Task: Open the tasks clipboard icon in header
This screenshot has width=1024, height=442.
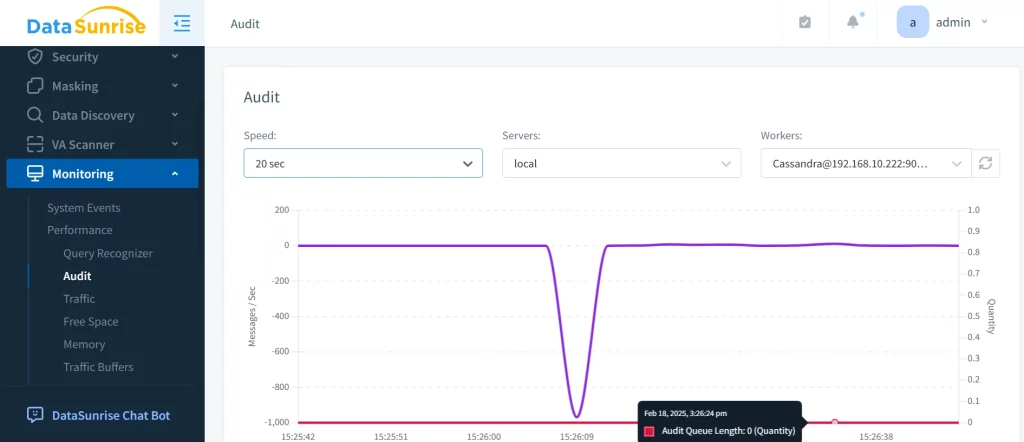Action: [x=805, y=22]
